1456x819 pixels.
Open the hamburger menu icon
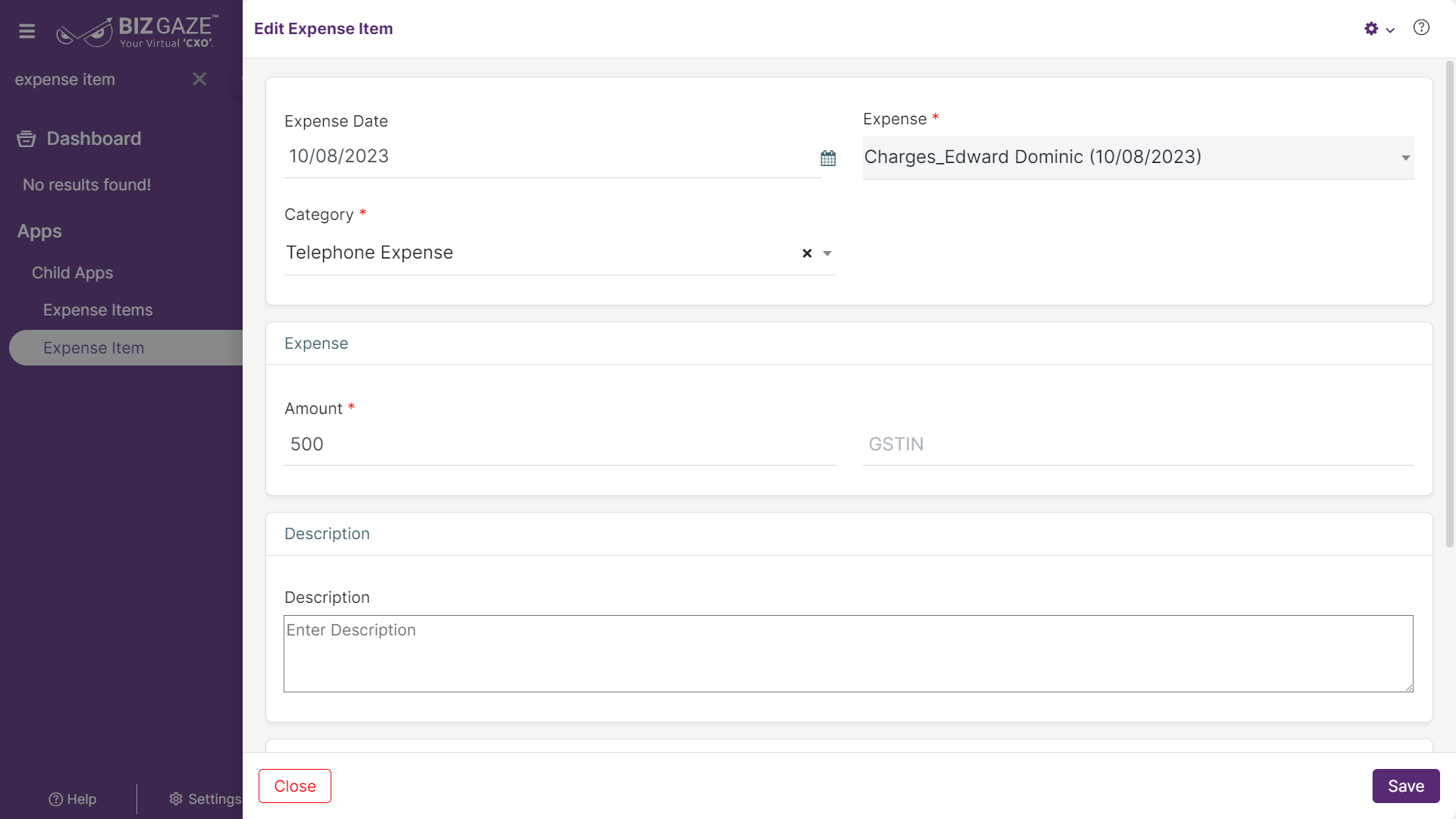click(27, 31)
